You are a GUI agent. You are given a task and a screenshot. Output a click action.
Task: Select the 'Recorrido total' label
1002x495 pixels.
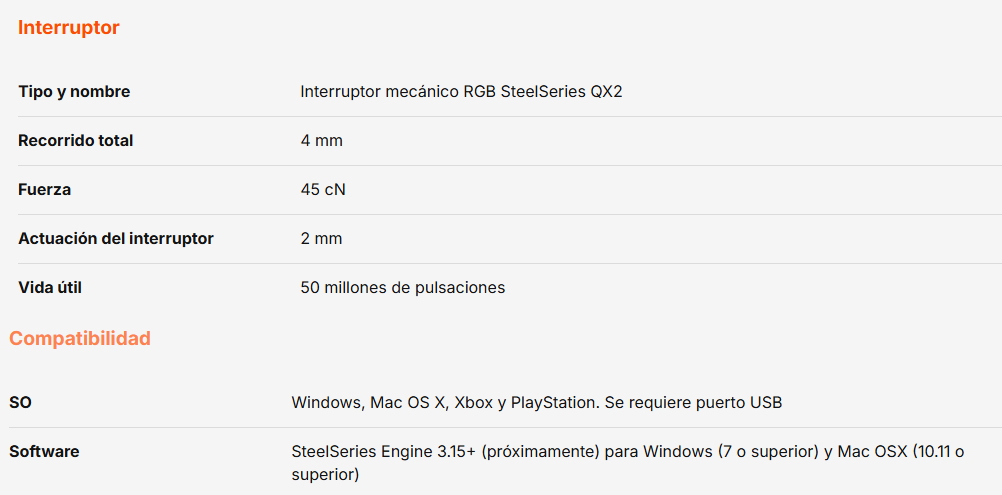point(75,141)
